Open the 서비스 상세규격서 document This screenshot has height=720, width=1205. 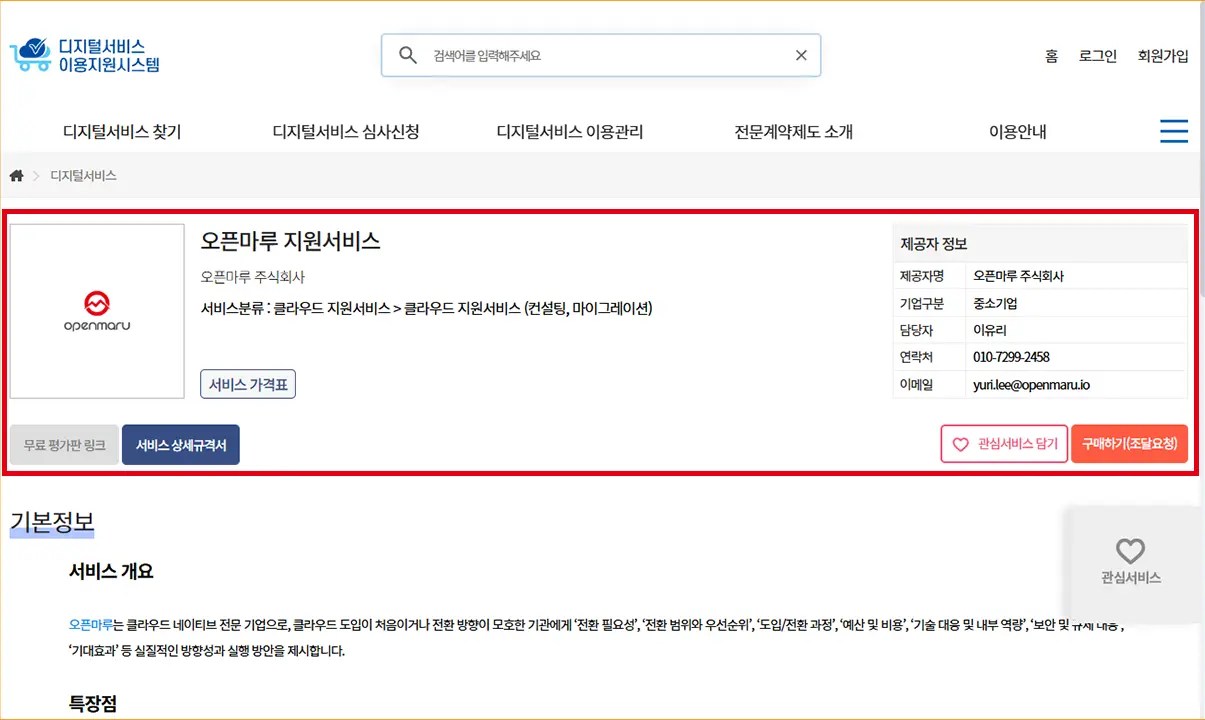click(180, 443)
